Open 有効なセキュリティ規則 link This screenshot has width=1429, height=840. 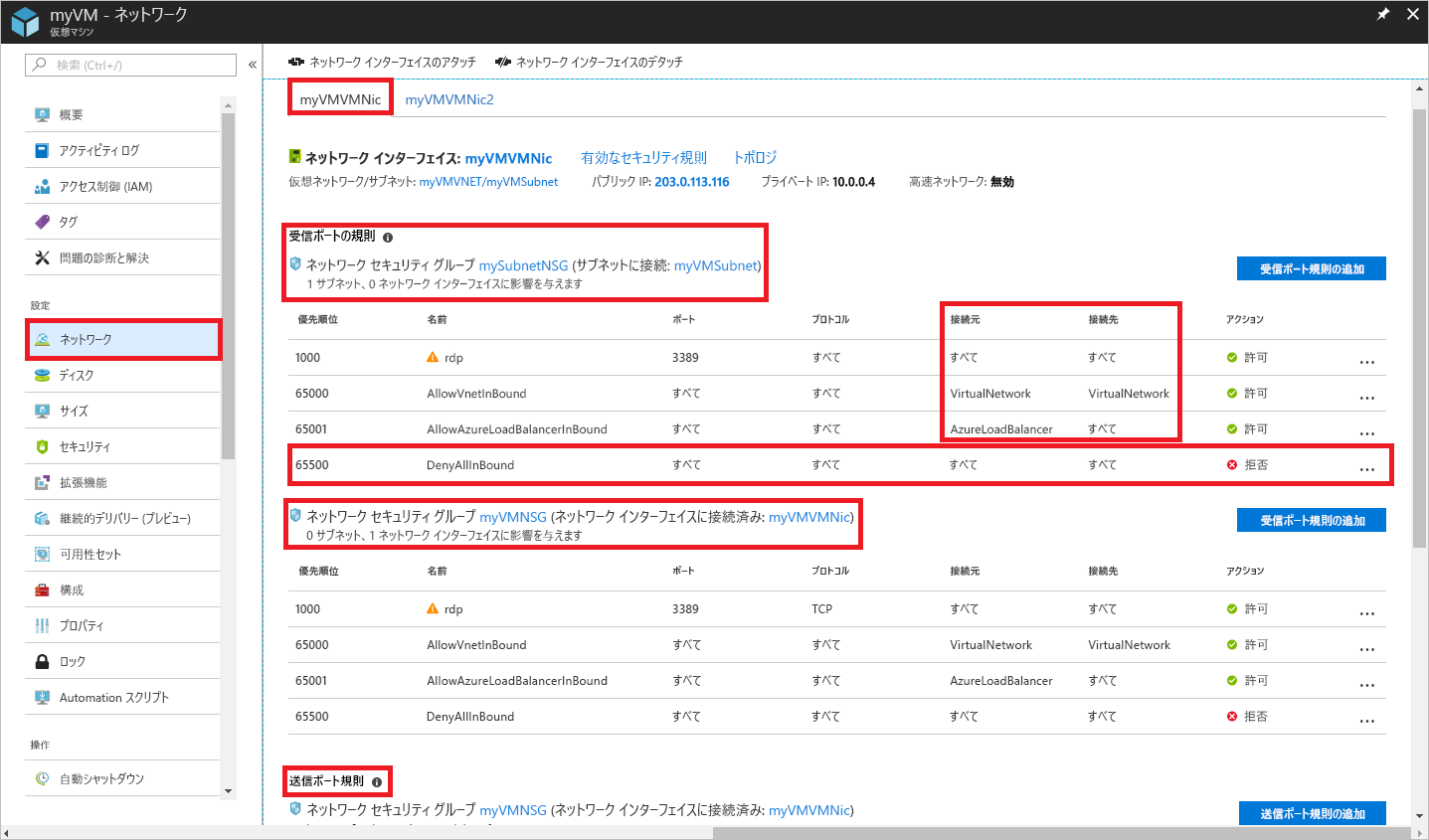click(643, 157)
